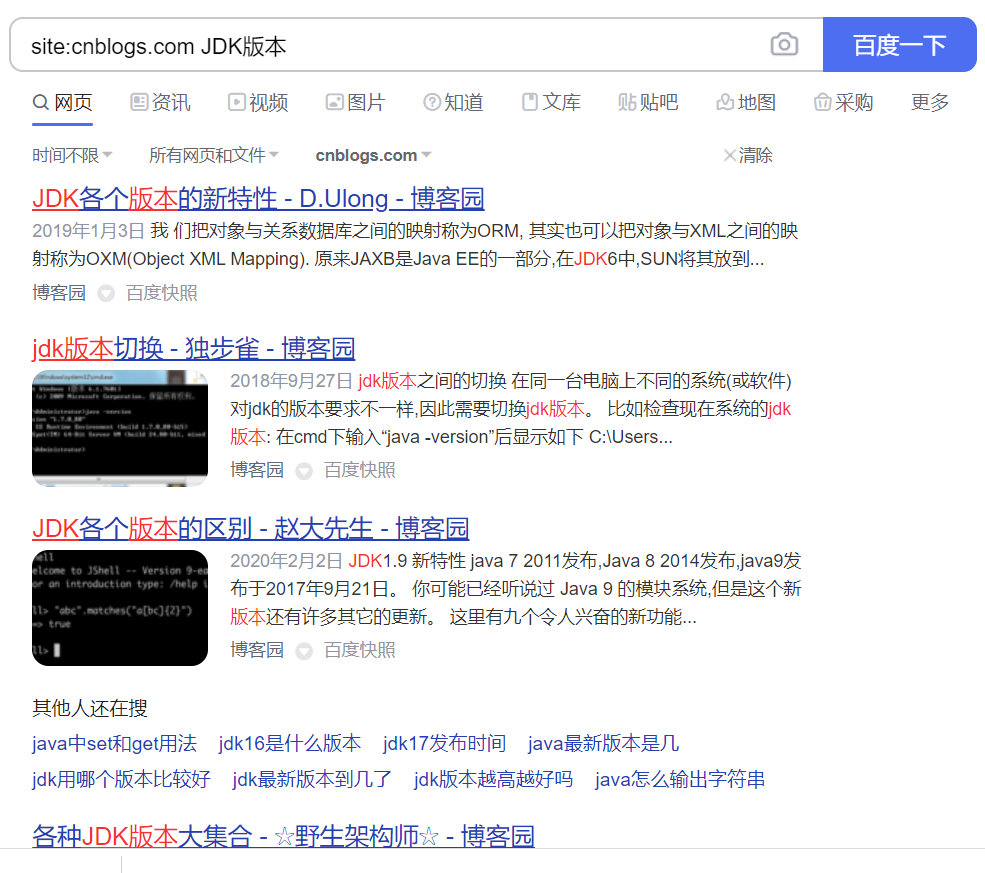Click related search java怎么输出字符串

pyautogui.click(x=680, y=779)
